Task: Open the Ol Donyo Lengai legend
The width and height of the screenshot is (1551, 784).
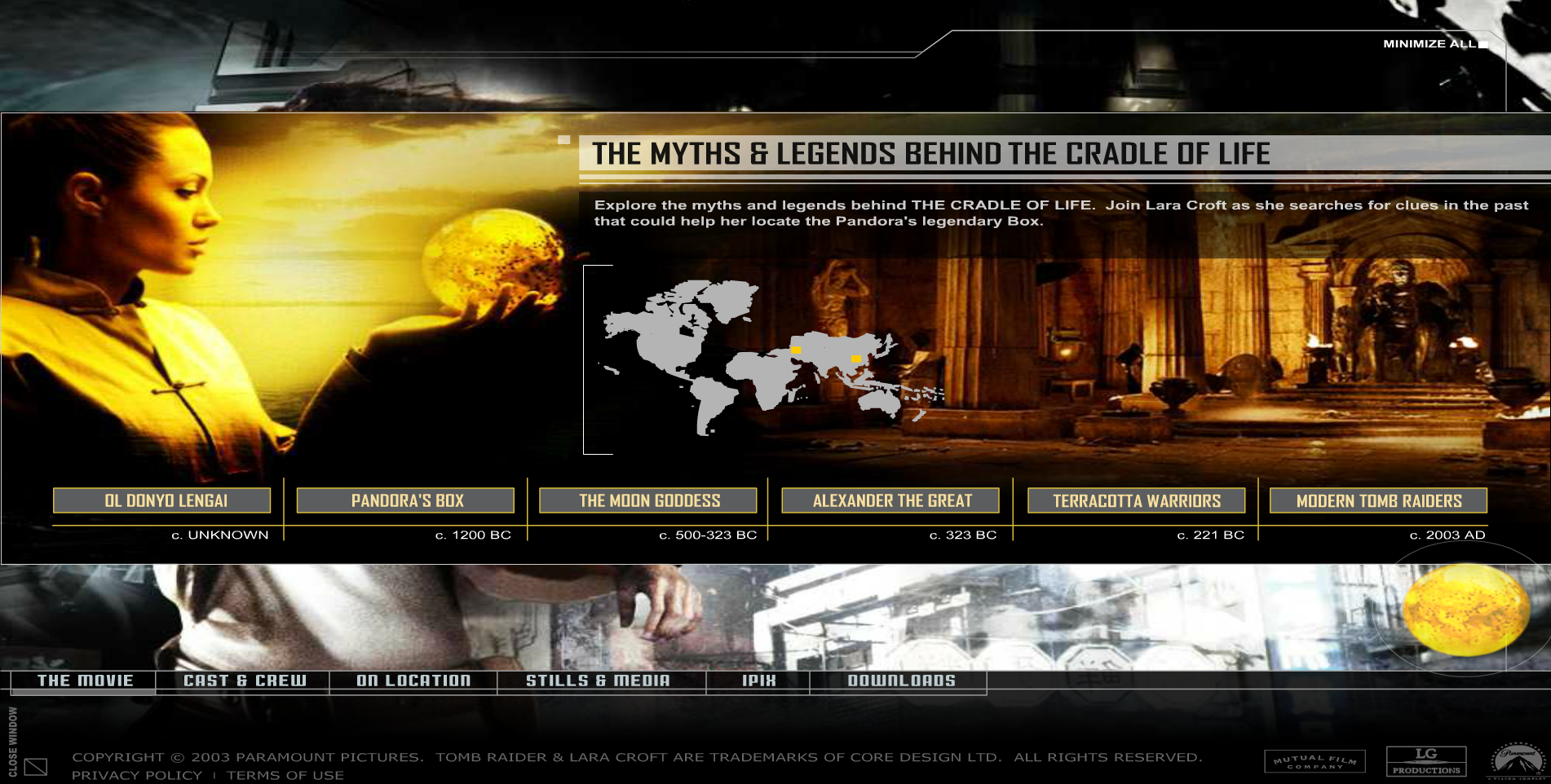Action: (161, 500)
